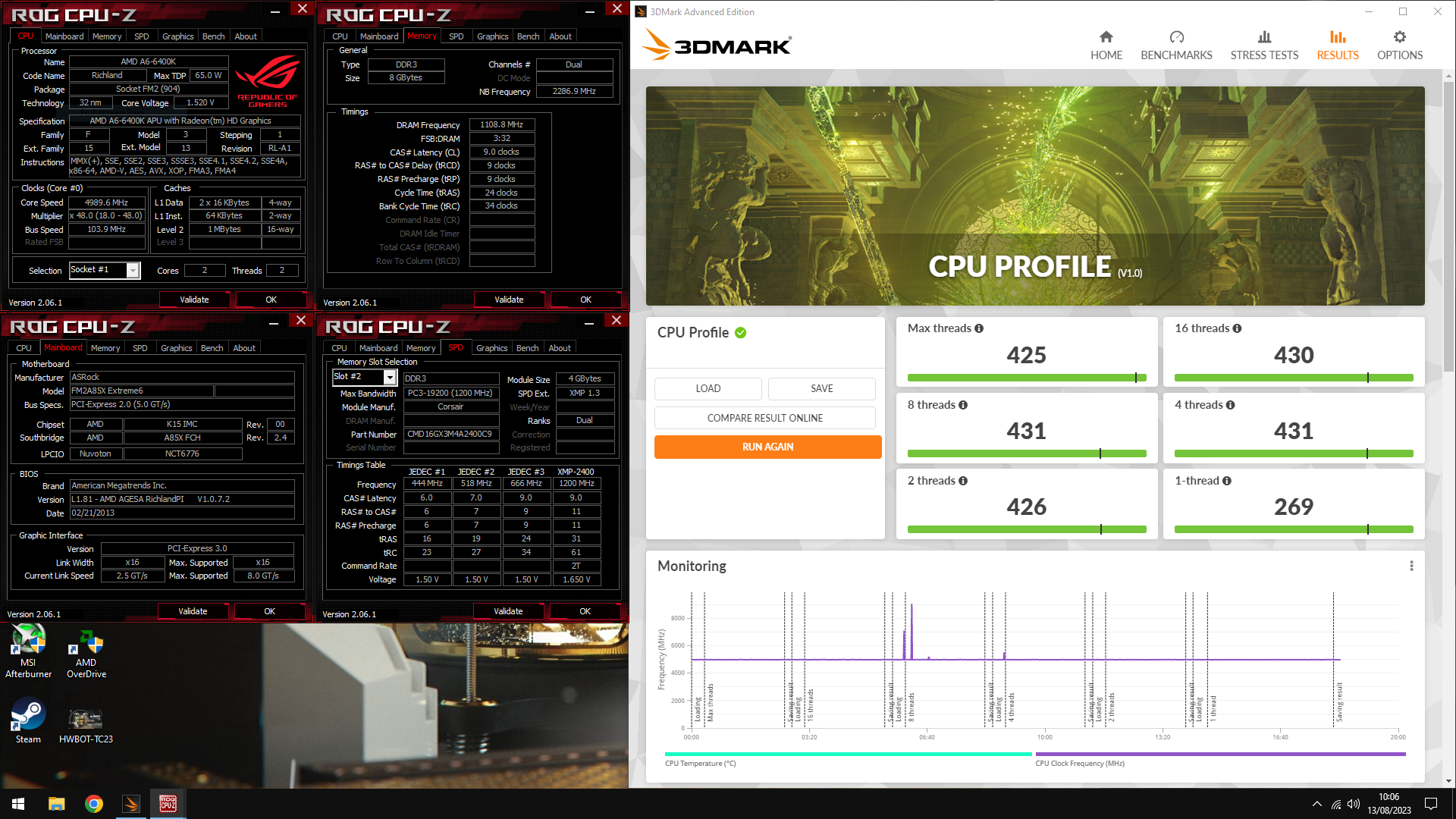
Task: Click COMPARE RESULT ONLINE
Action: (x=765, y=418)
